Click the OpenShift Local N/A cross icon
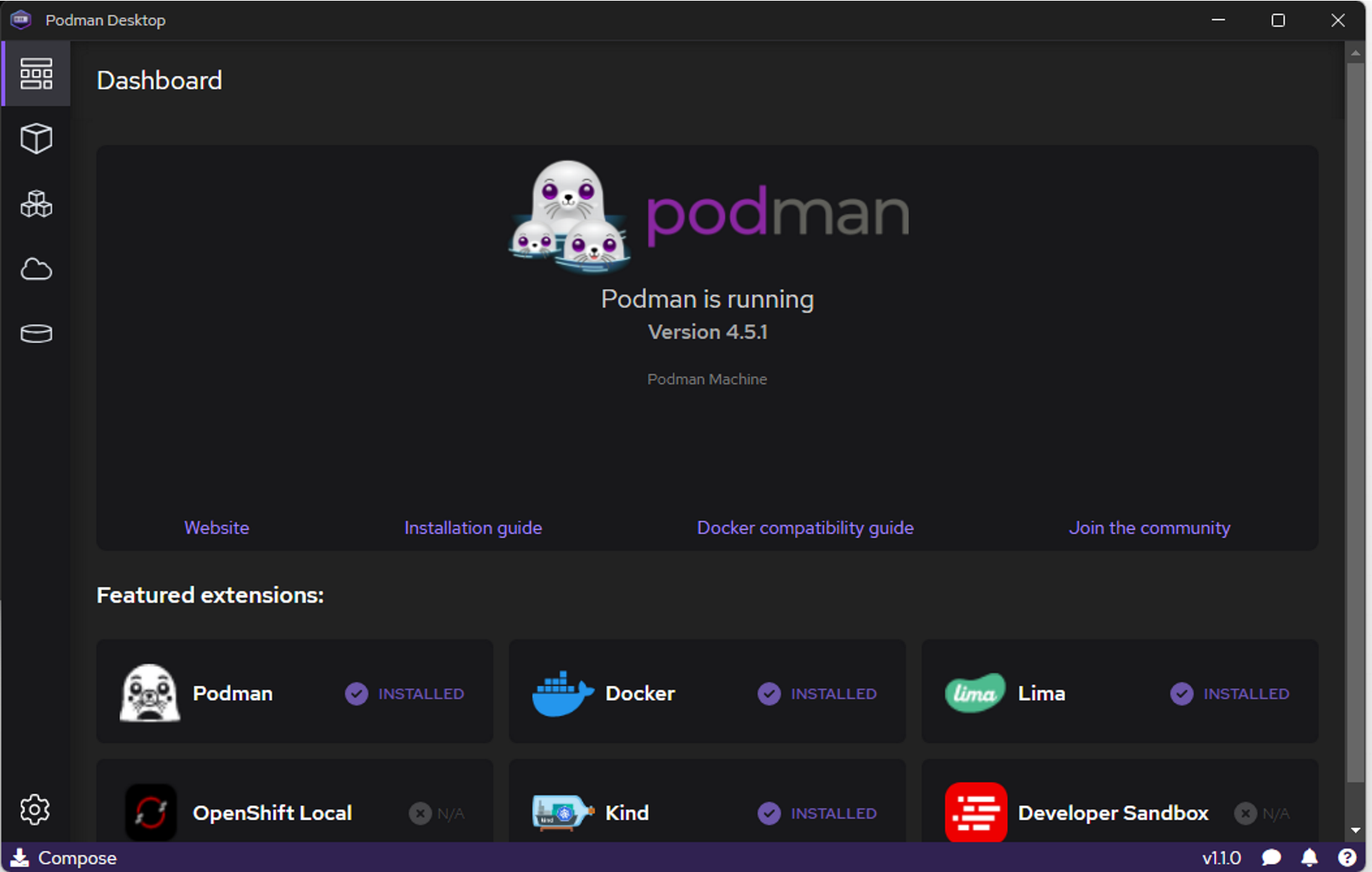 [x=420, y=813]
